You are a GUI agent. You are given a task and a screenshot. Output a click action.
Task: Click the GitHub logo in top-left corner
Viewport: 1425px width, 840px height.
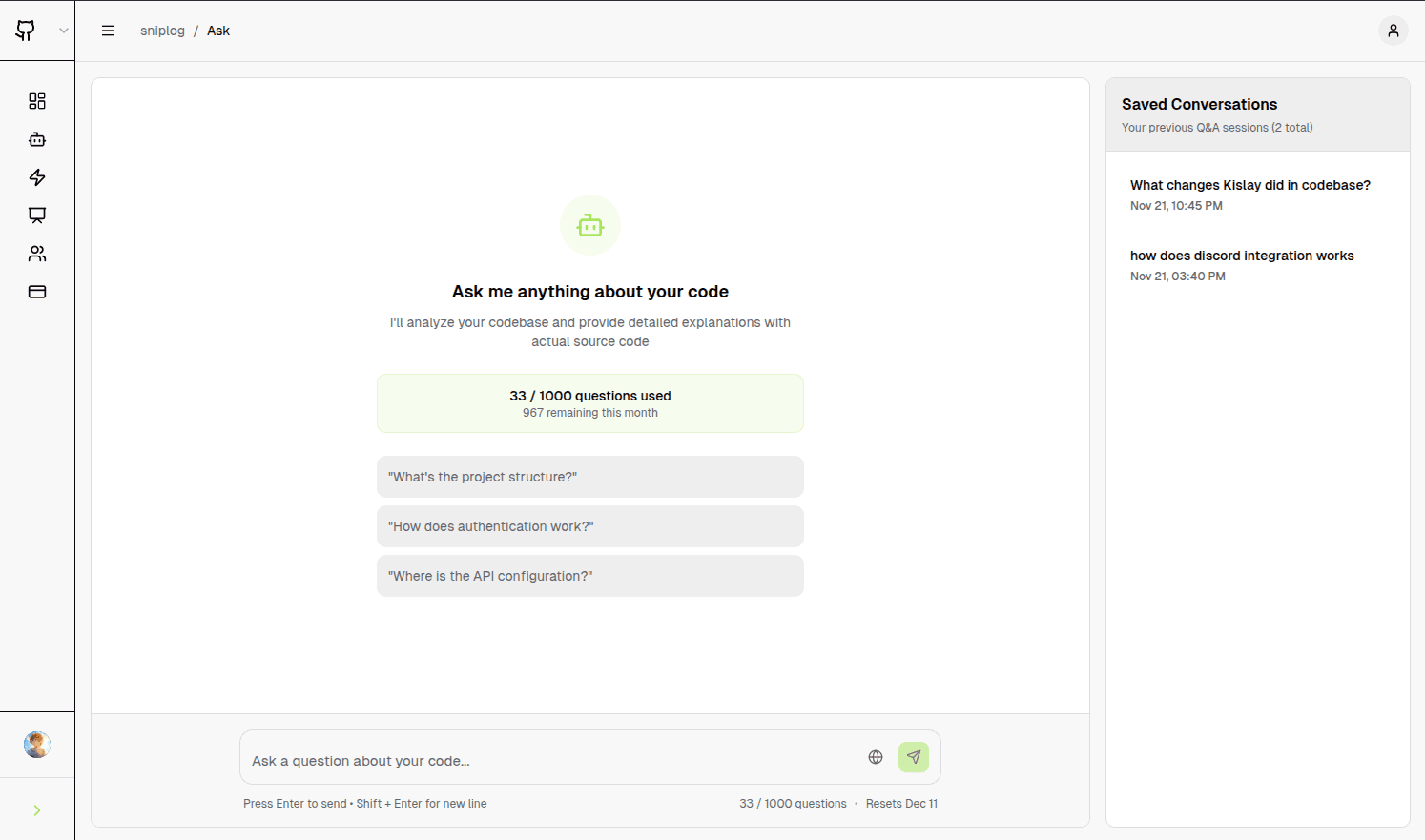click(x=26, y=31)
